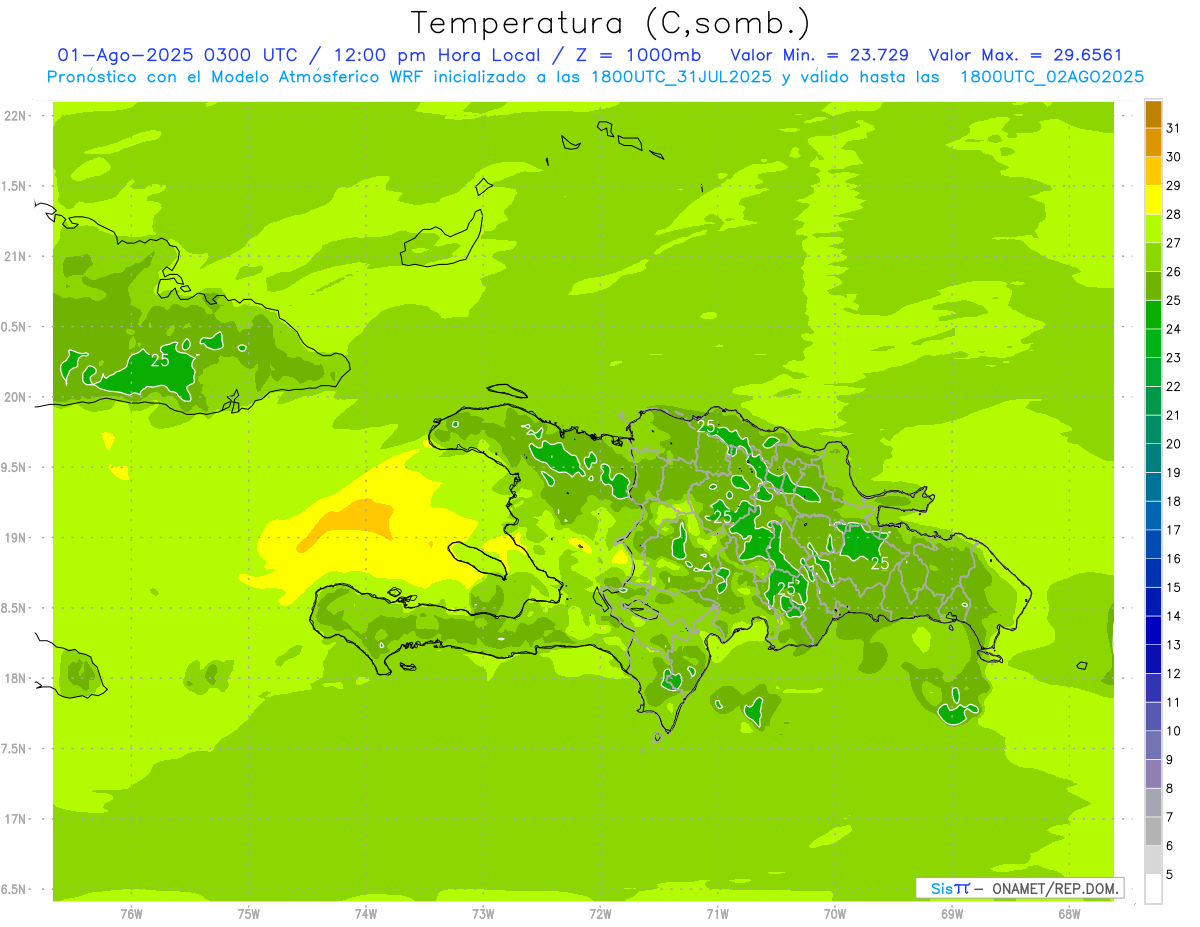Click the date "01-Ago-2025 0300 UTC"
This screenshot has width=1200, height=927.
[177, 55]
